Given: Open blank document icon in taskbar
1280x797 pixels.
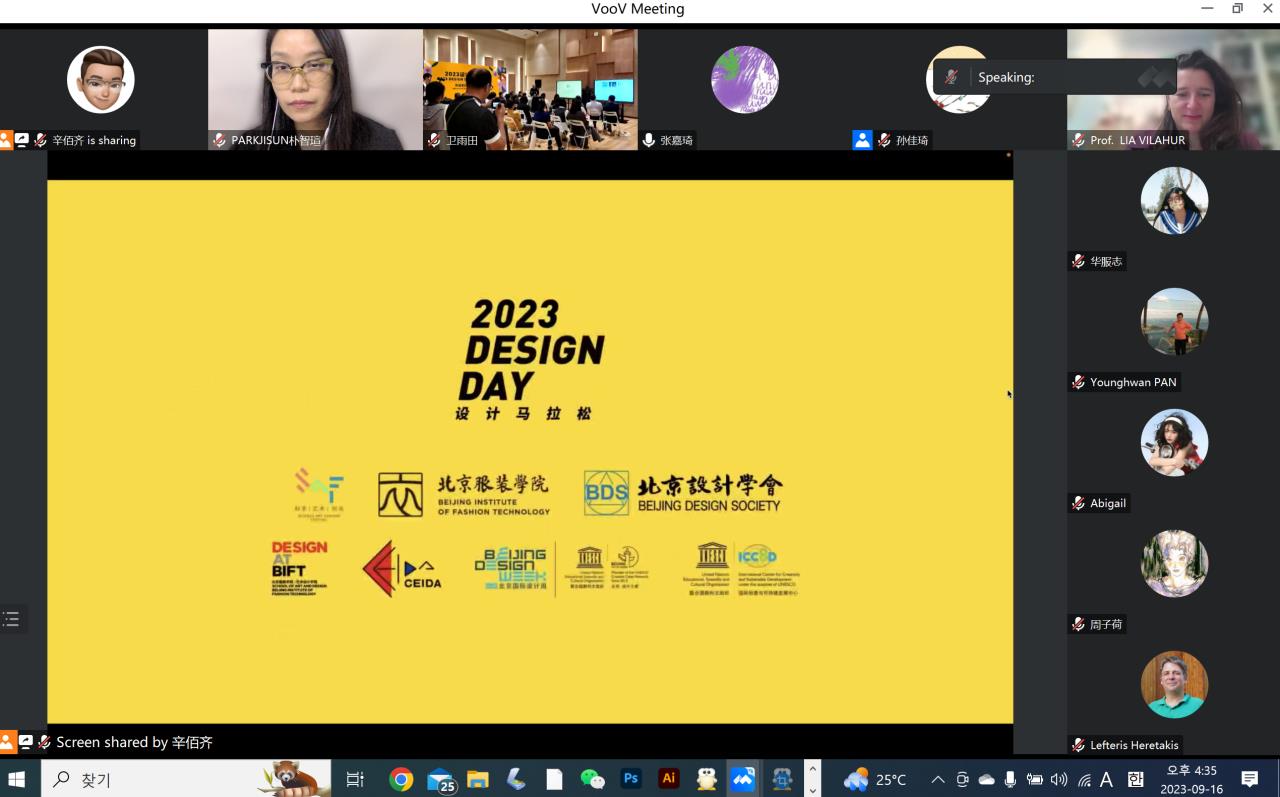Looking at the screenshot, I should click(554, 779).
